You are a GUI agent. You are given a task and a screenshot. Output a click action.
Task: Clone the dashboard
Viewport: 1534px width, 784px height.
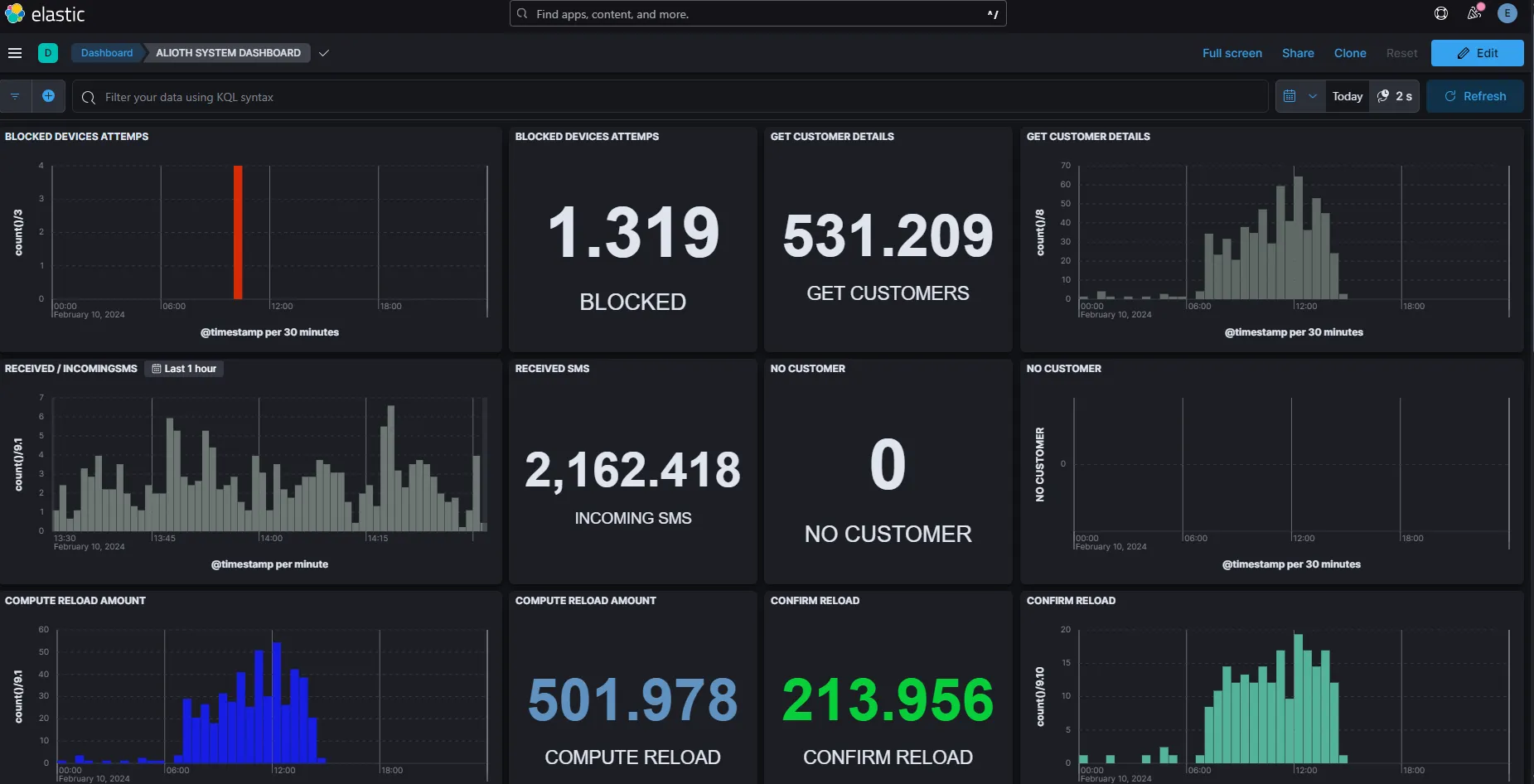pos(1349,53)
